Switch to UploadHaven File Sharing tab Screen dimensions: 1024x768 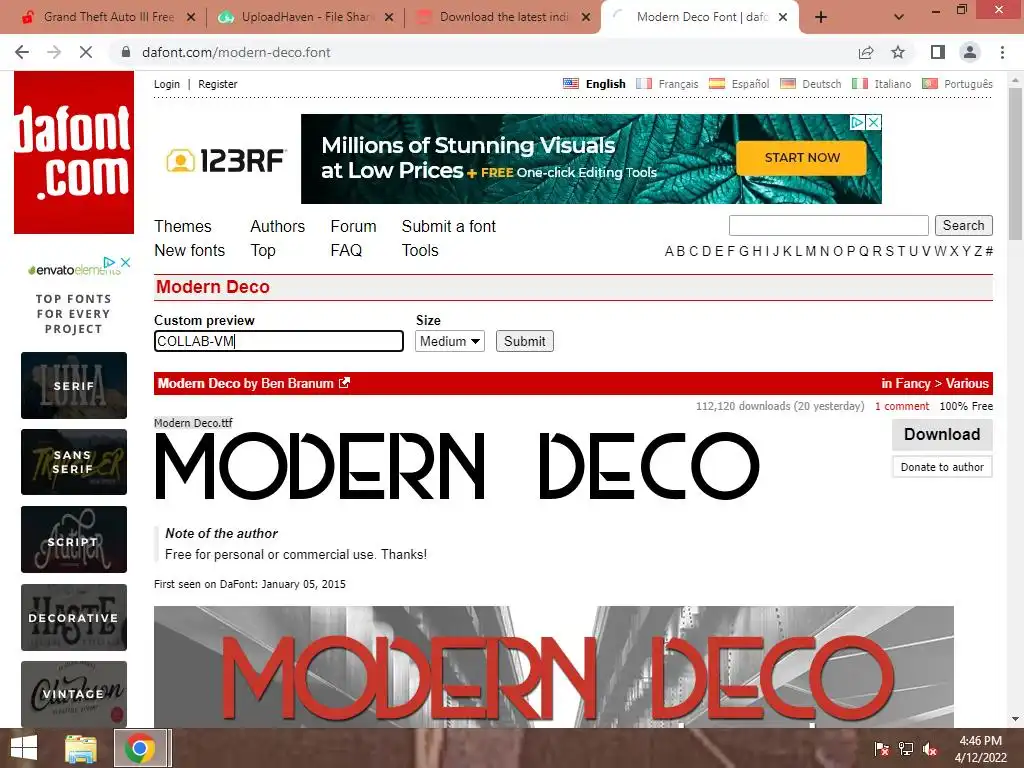[306, 17]
